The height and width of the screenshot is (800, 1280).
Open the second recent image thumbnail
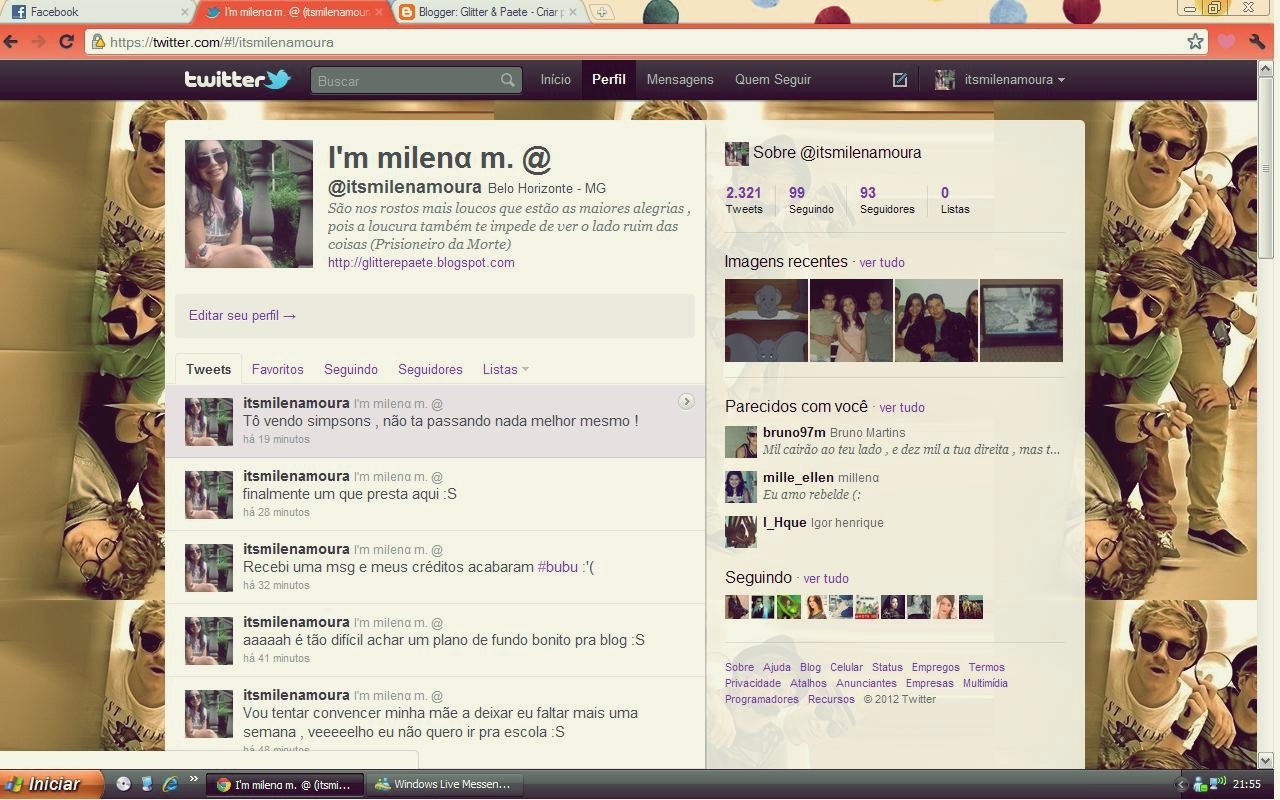[x=851, y=320]
